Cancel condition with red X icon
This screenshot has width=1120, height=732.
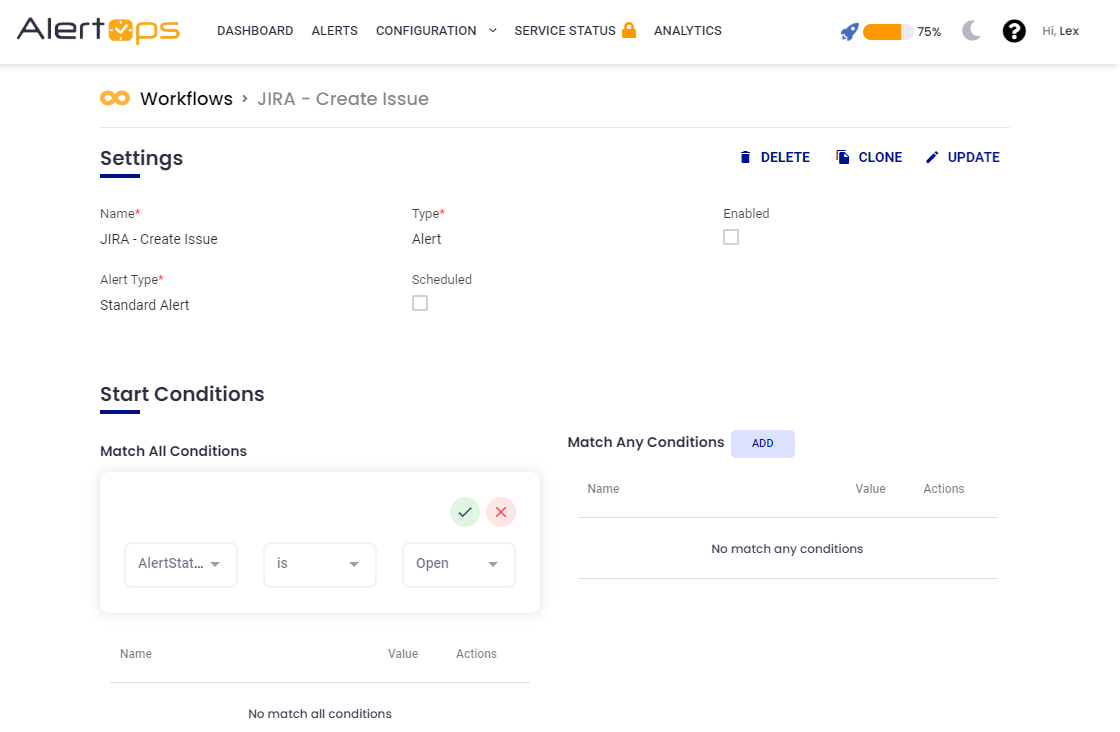tap(501, 512)
